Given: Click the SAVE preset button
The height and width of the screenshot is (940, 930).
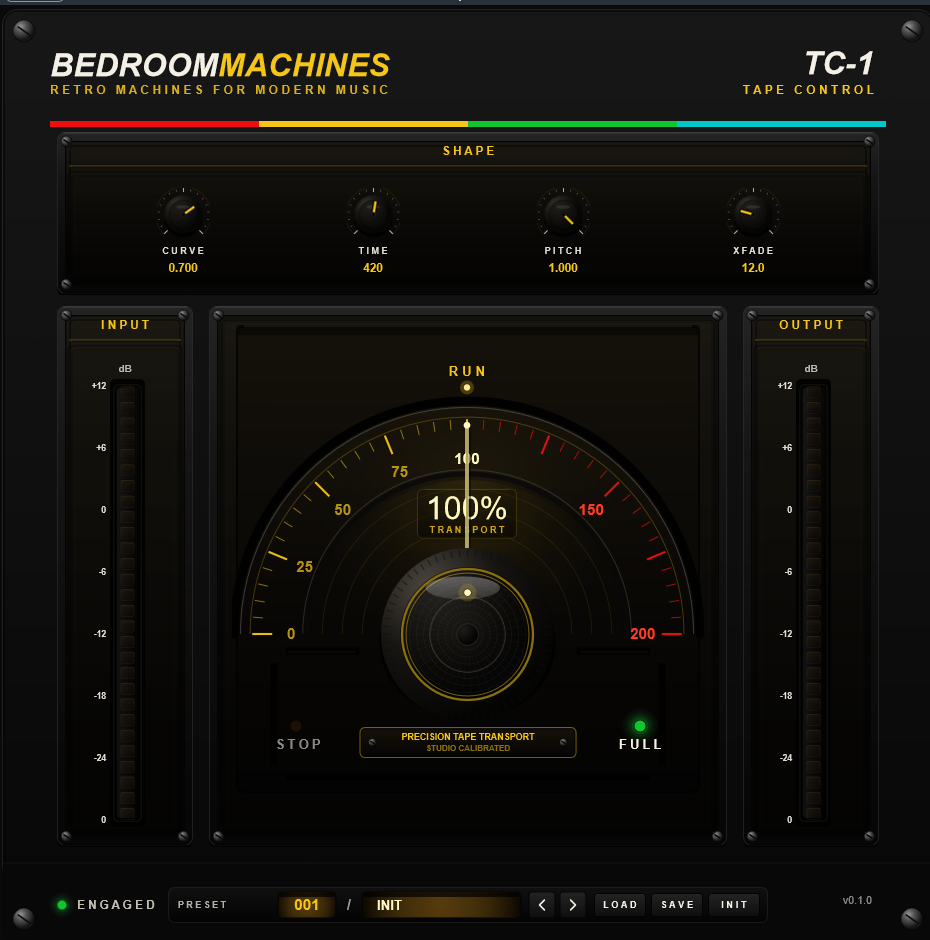Looking at the screenshot, I should pyautogui.click(x=678, y=905).
